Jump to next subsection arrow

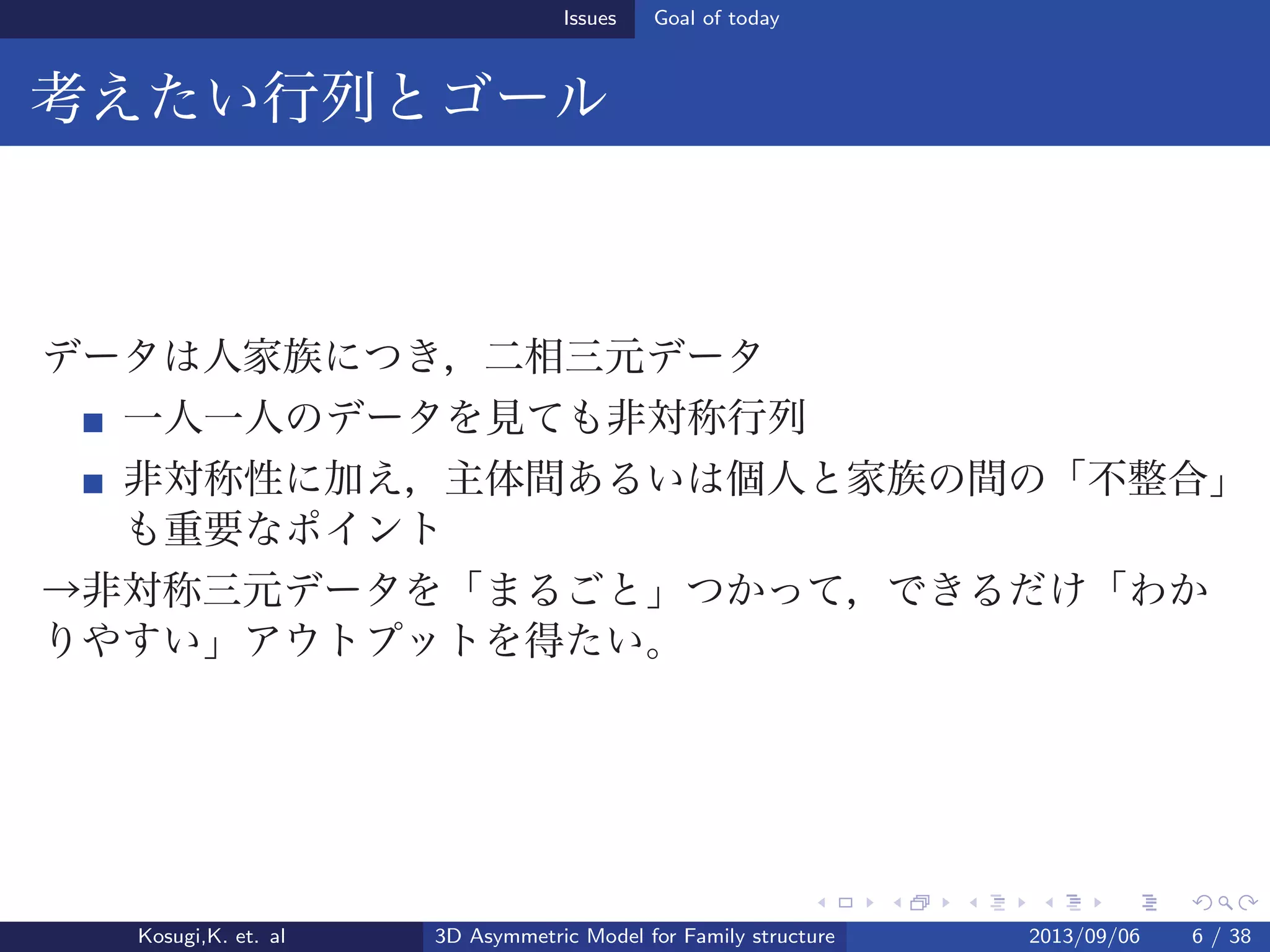pyautogui.click(x=1022, y=903)
